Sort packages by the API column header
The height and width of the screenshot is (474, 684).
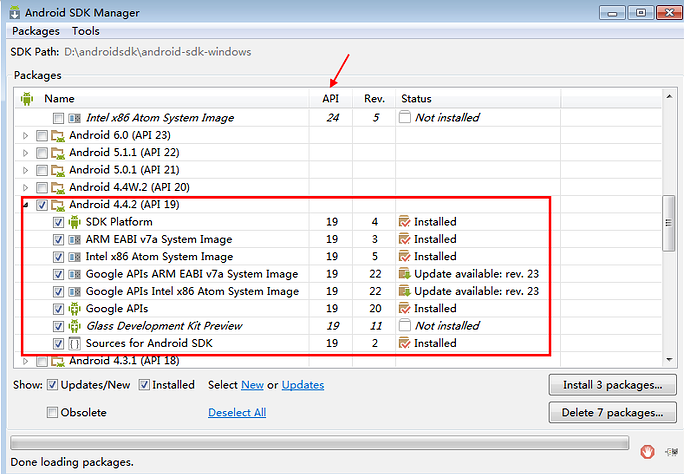pos(331,99)
